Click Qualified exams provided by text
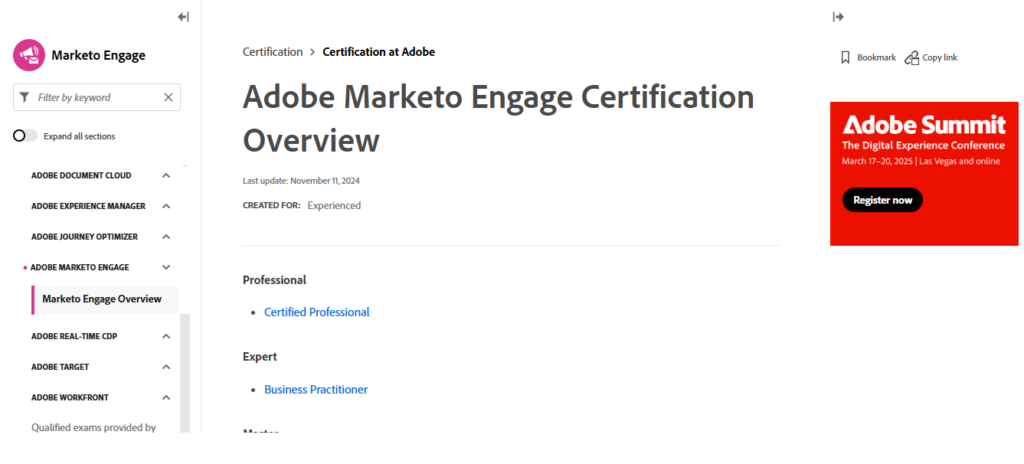This screenshot has width=1024, height=464. tap(93, 427)
